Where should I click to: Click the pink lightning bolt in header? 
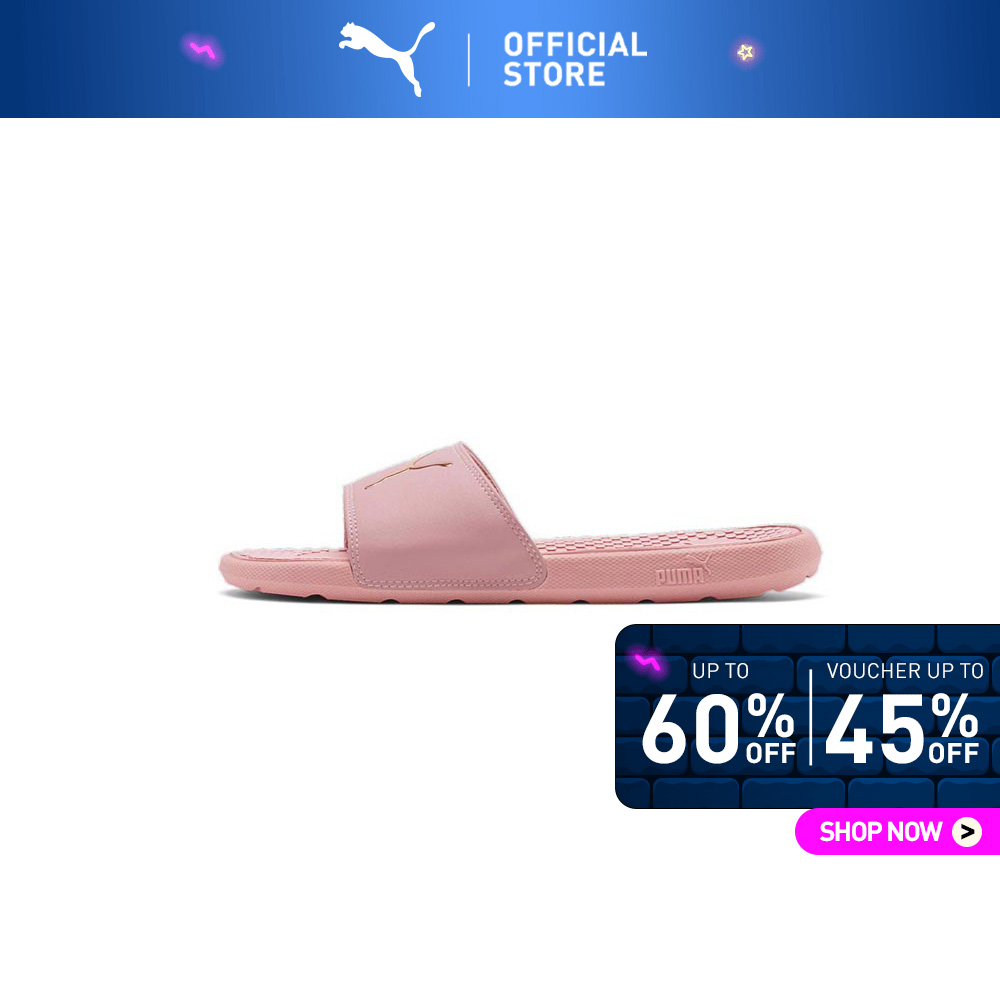click(x=203, y=50)
